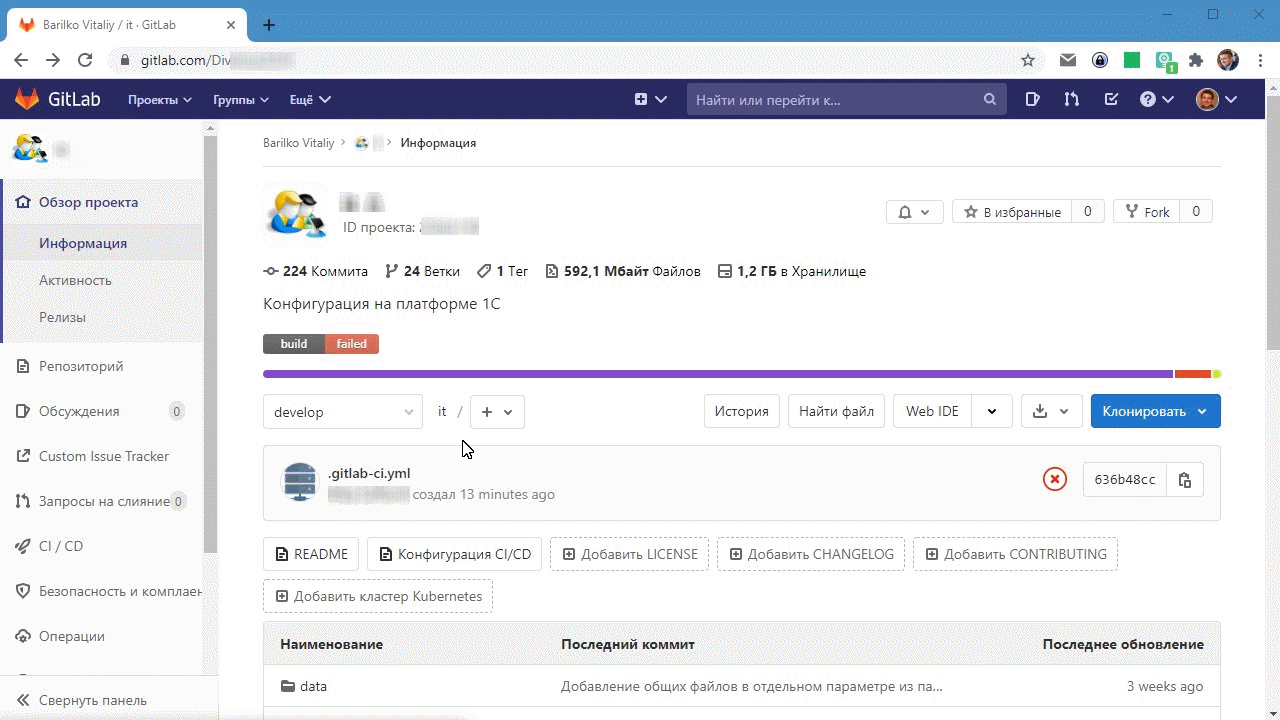
Task: Click the repository languages color bar
Action: 717,374
